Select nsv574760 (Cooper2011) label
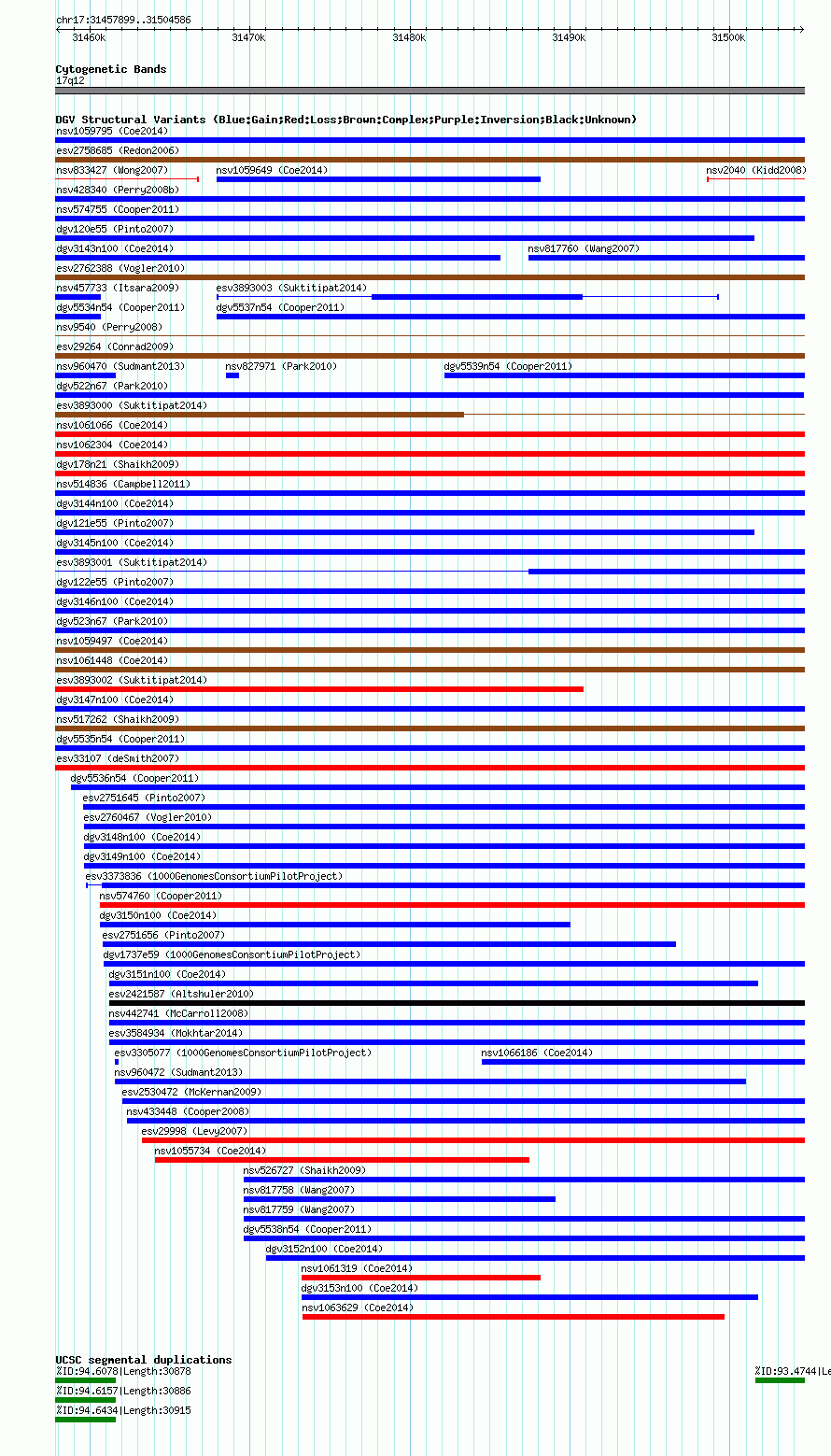The image size is (831, 1456). pyautogui.click(x=162, y=896)
